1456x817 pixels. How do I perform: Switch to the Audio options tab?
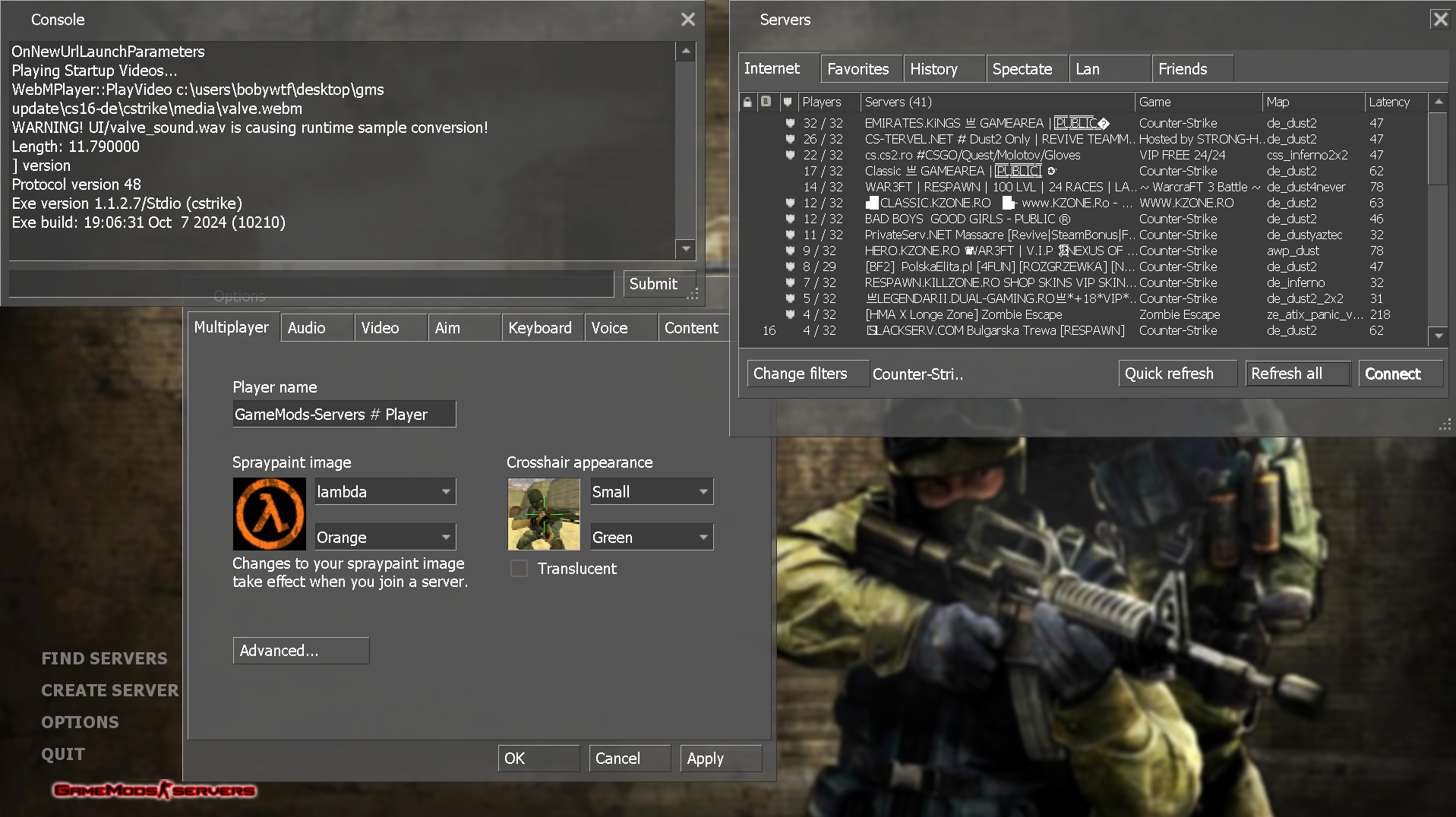[x=317, y=328]
